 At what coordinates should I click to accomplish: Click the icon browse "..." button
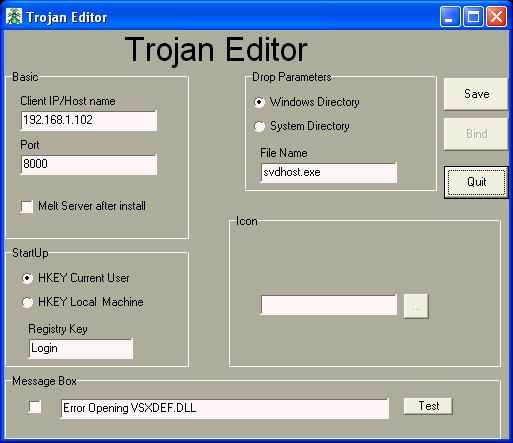coord(416,306)
